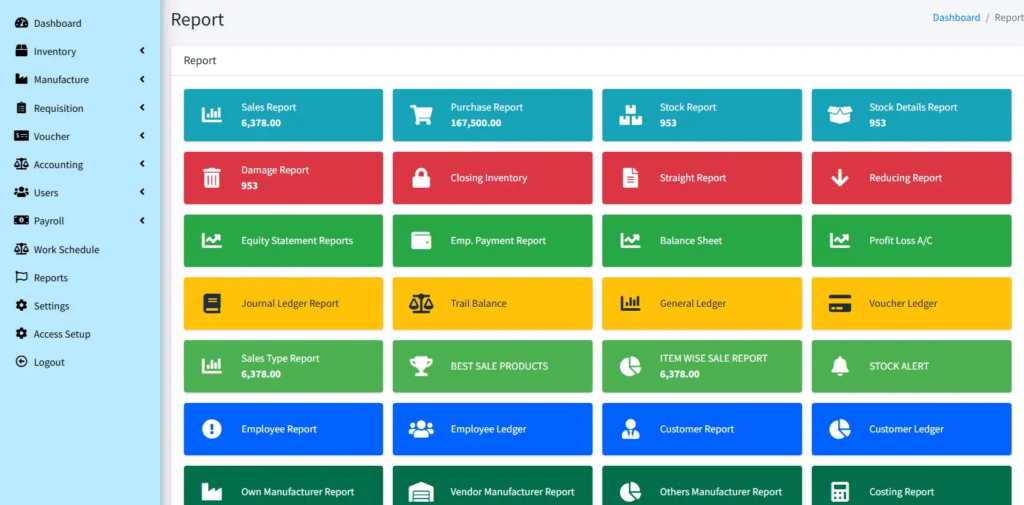Click the Damage Report trash can icon
Image resolution: width=1024 pixels, height=505 pixels.
coord(212,178)
